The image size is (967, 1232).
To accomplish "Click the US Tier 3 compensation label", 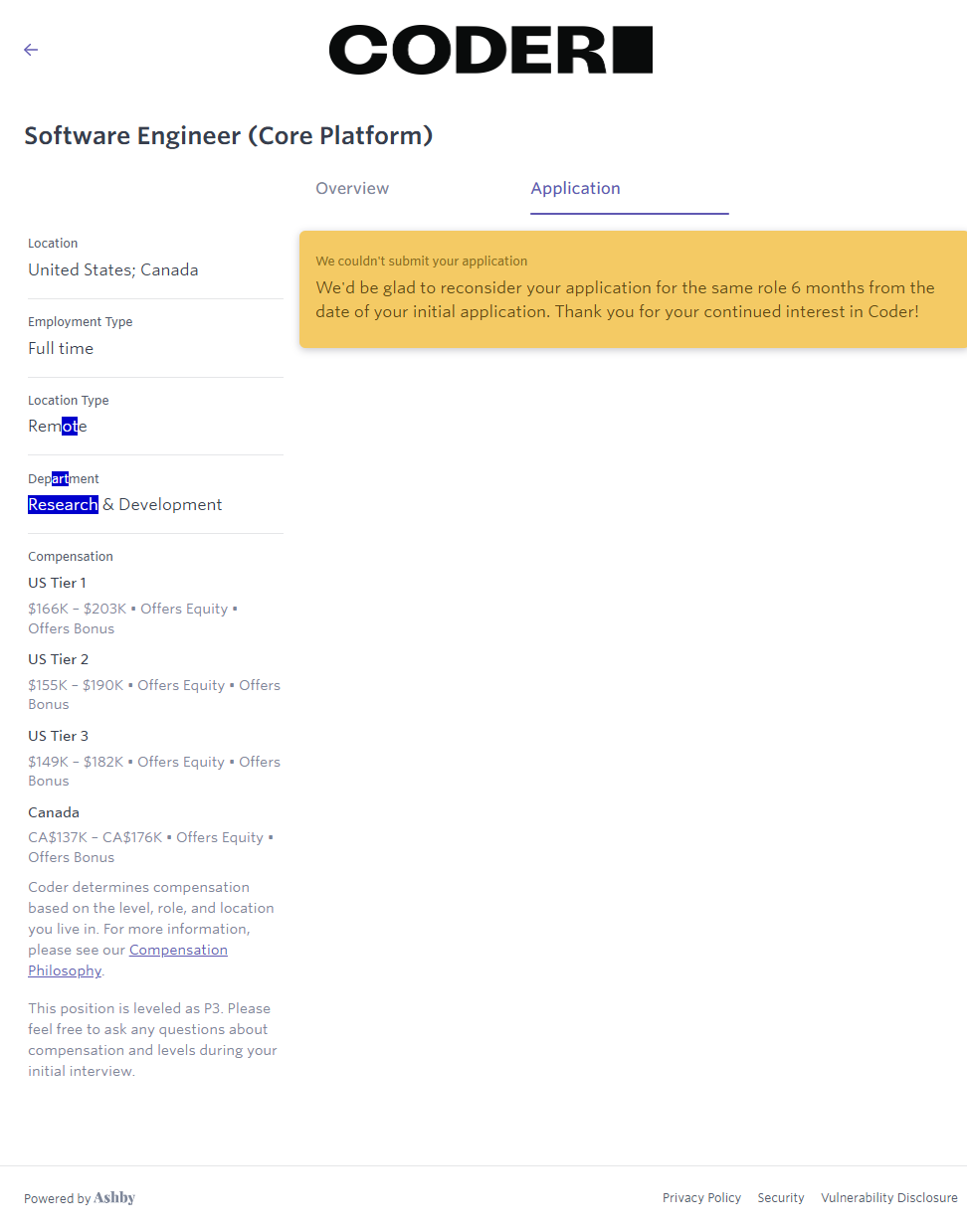I will coord(58,737).
